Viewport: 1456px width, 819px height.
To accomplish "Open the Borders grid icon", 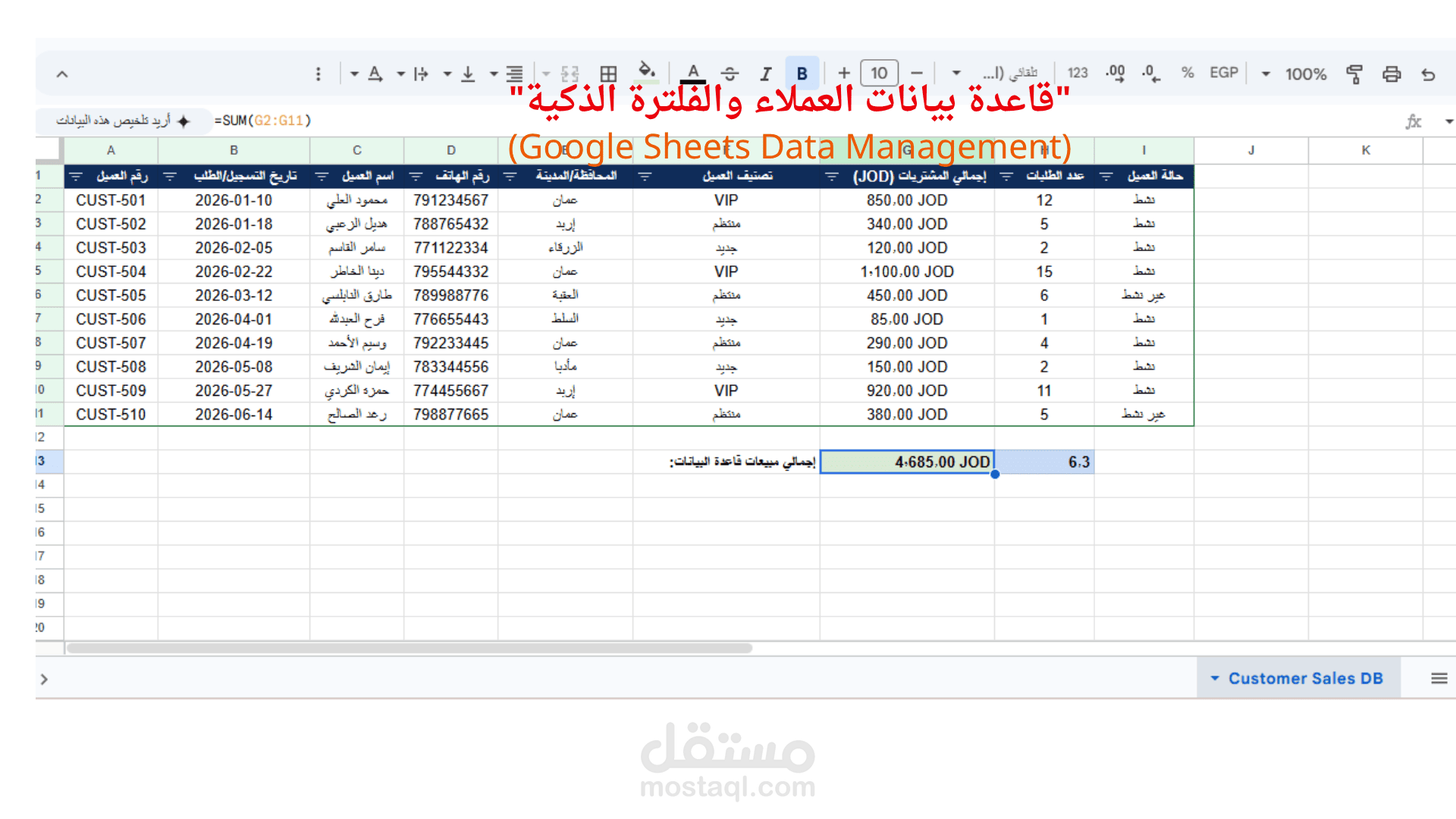I will click(608, 74).
